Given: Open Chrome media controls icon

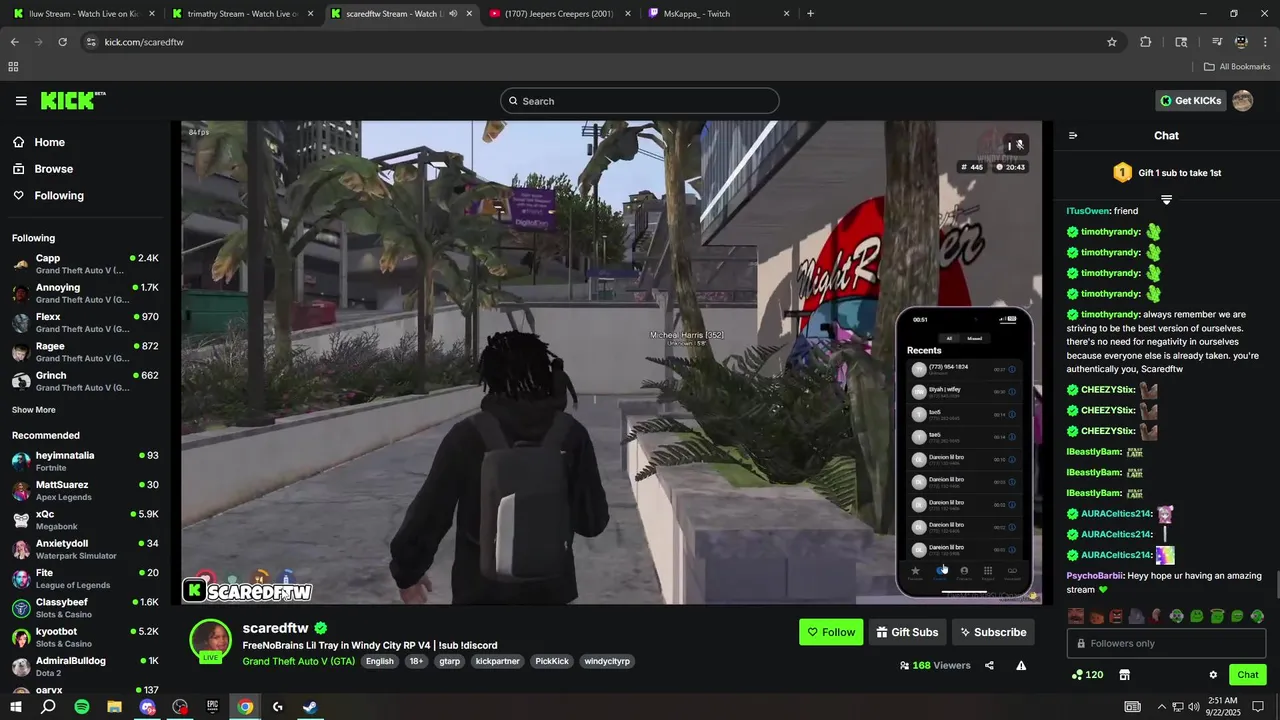Looking at the screenshot, I should coord(1217,42).
